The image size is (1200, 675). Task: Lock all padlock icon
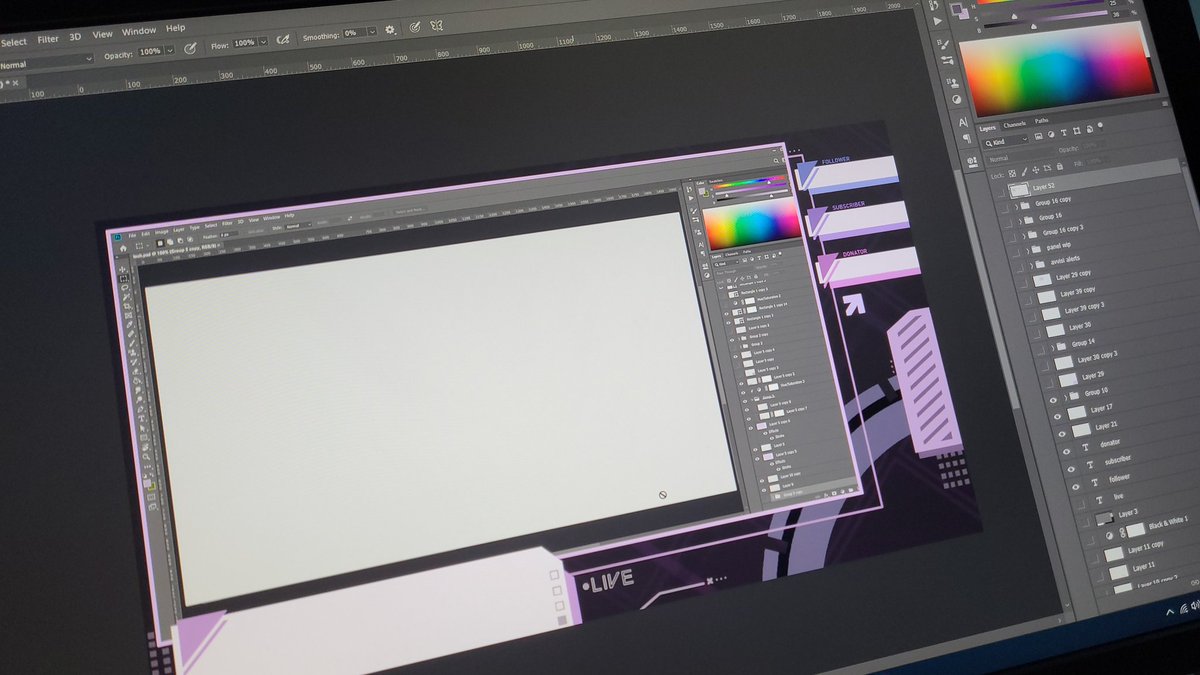pos(1060,166)
